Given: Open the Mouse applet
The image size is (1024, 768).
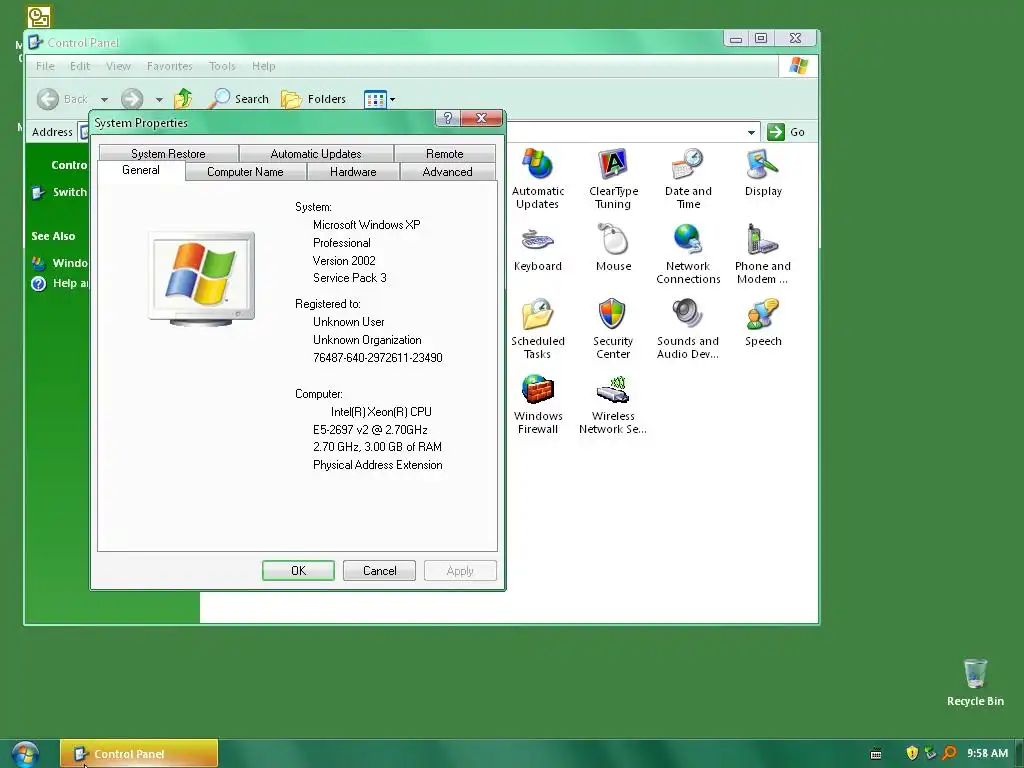Looking at the screenshot, I should 613,248.
